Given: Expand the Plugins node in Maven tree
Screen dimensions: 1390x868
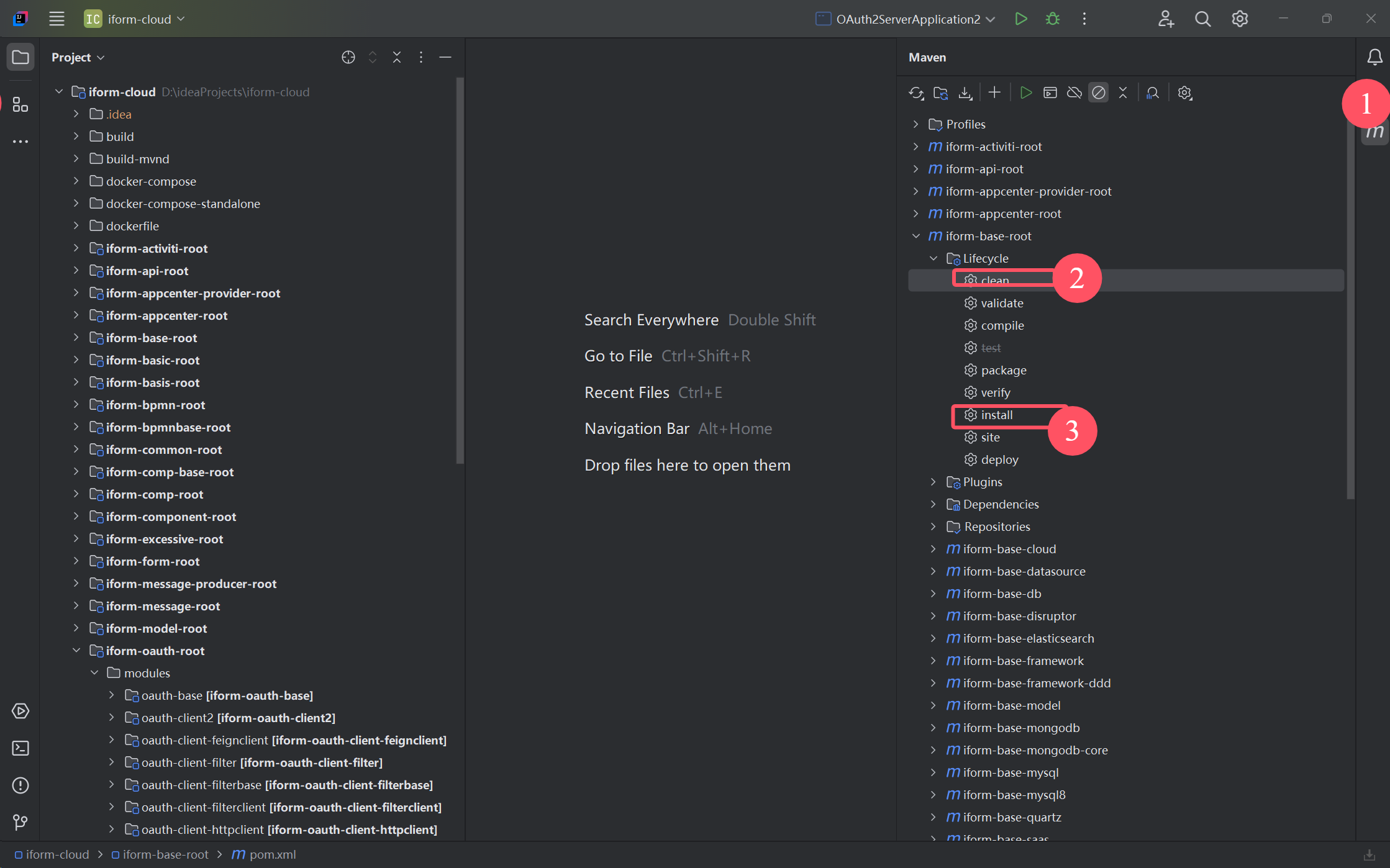Looking at the screenshot, I should pyautogui.click(x=933, y=482).
